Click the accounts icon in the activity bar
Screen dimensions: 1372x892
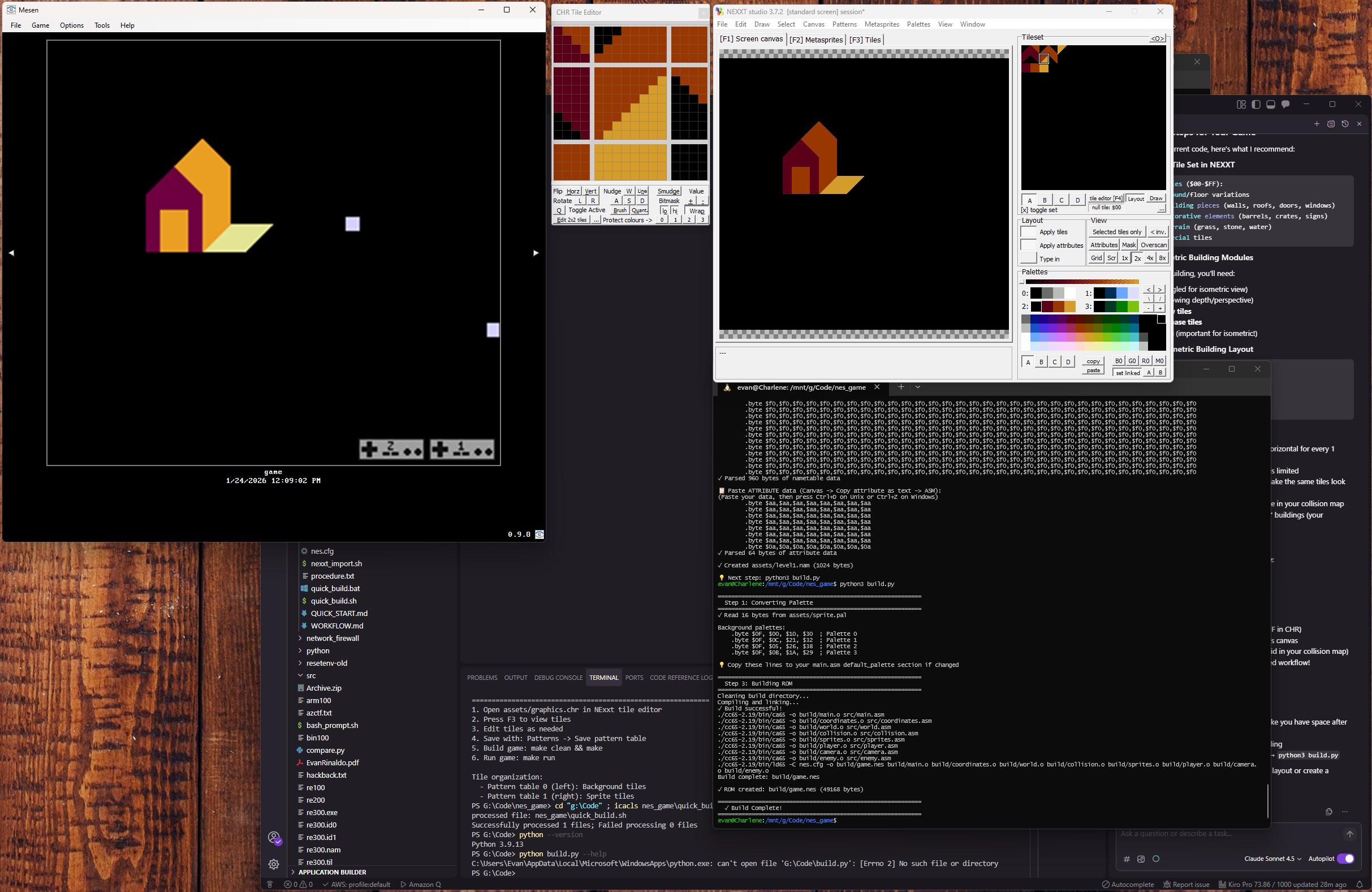pos(274,837)
